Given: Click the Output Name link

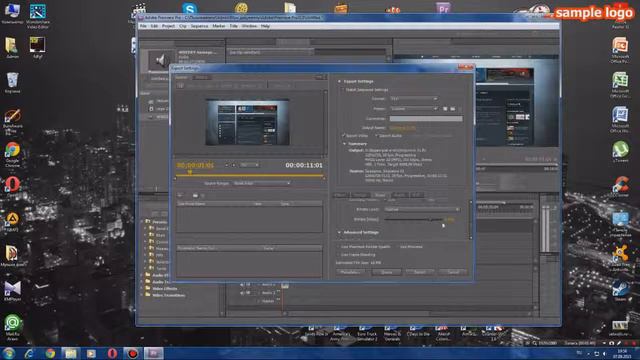Looking at the screenshot, I should point(403,128).
